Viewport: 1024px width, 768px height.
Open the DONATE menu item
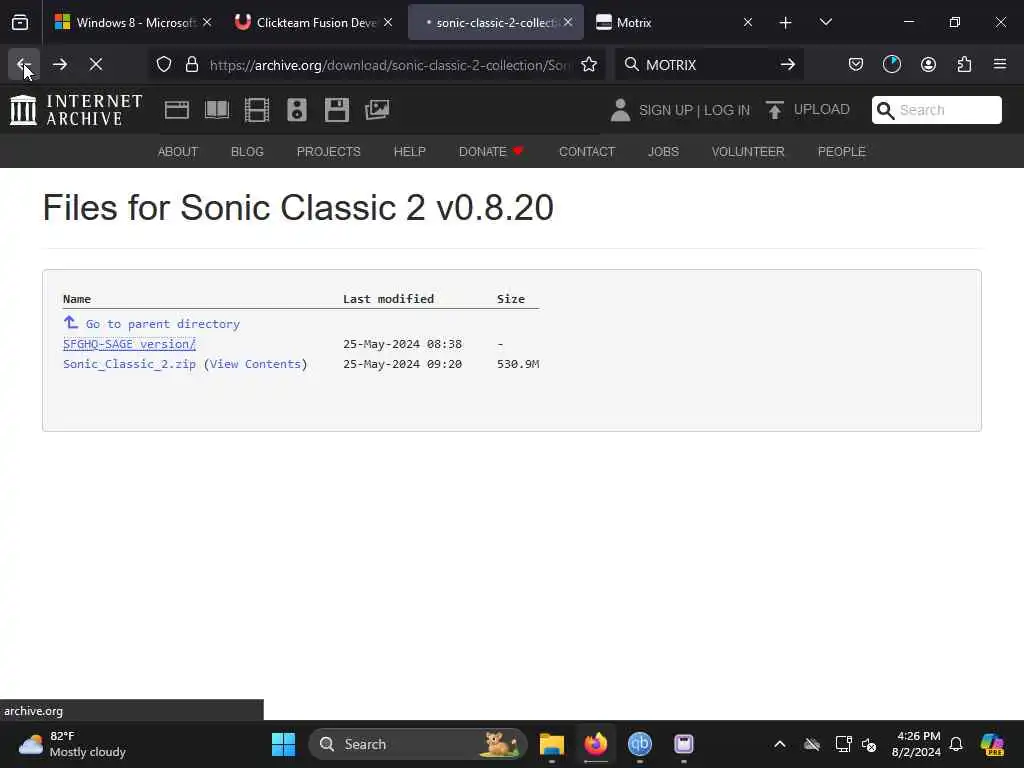(491, 152)
